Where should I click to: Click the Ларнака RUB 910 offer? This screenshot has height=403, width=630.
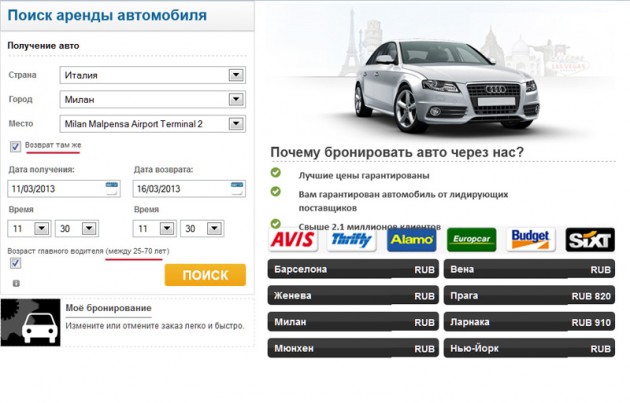click(x=530, y=322)
